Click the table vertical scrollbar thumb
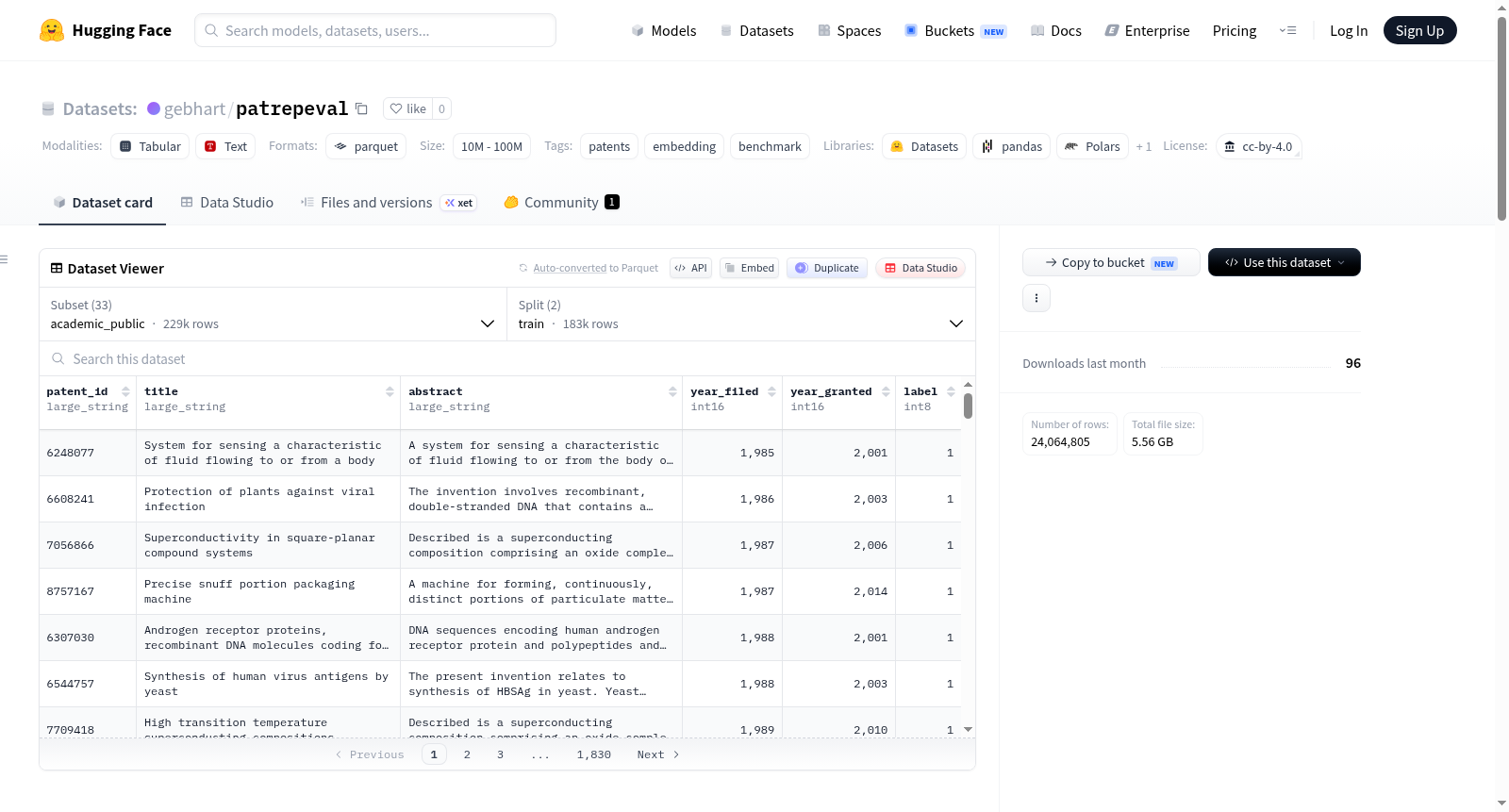 coord(968,406)
